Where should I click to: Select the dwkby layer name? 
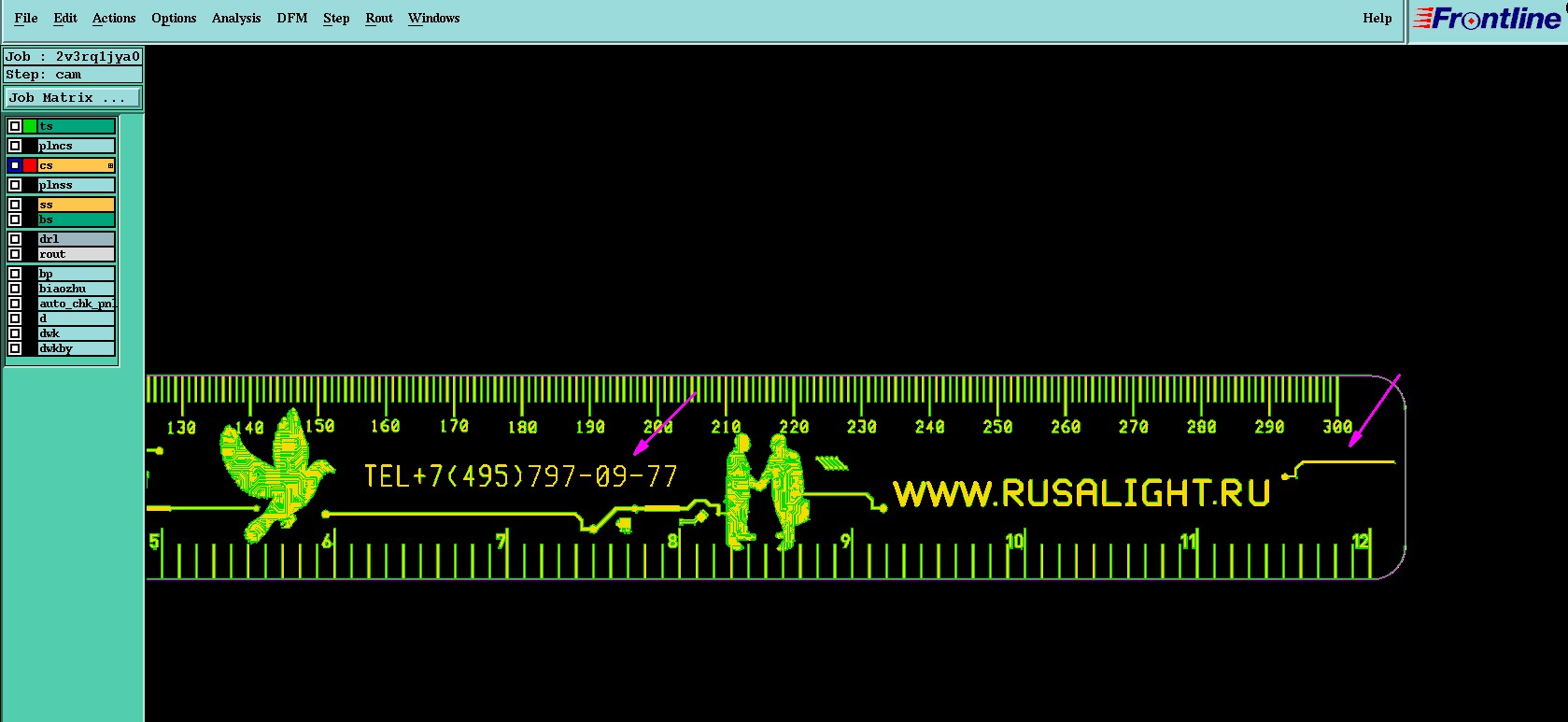77,348
